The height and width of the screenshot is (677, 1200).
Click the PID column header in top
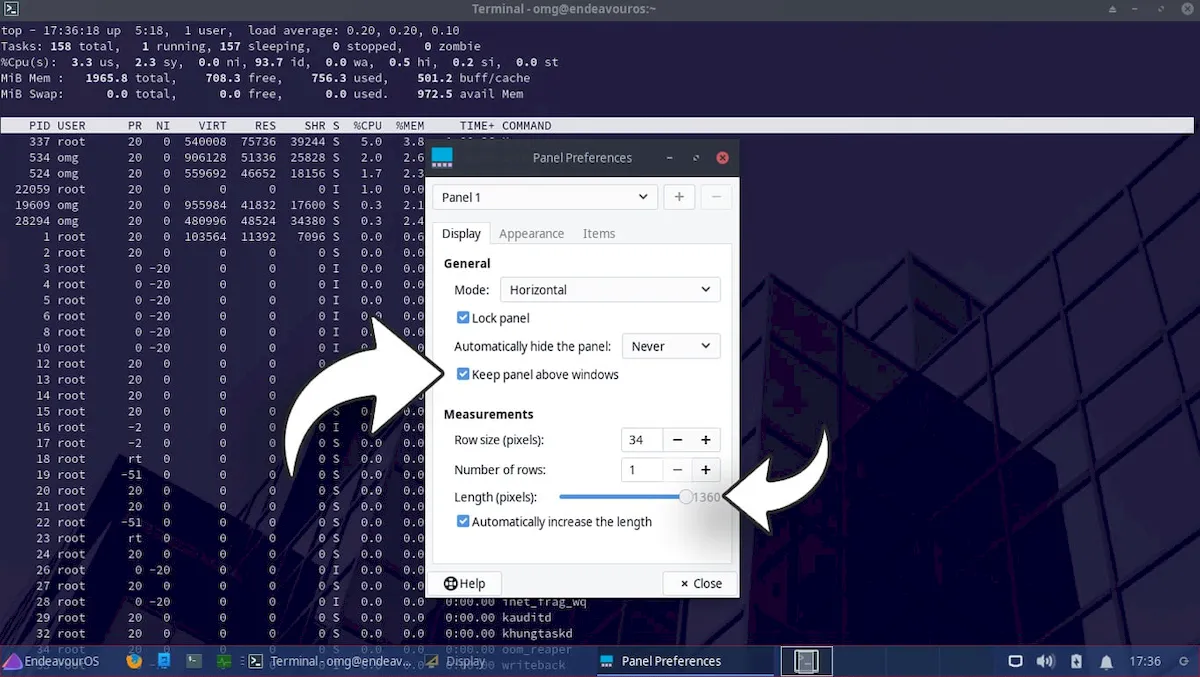pos(39,126)
